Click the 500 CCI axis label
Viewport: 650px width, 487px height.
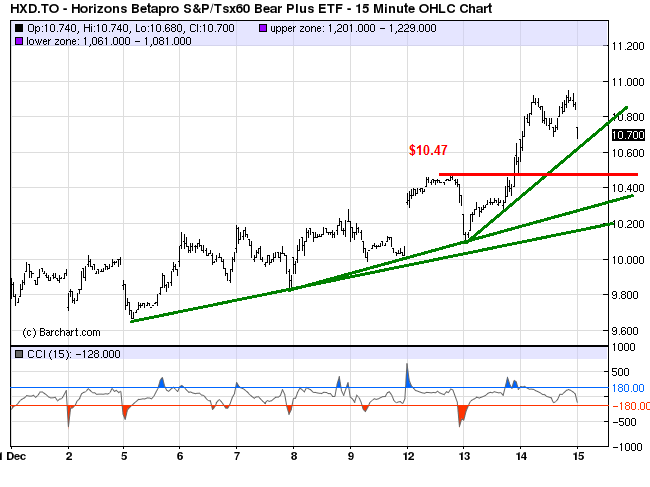tap(621, 372)
